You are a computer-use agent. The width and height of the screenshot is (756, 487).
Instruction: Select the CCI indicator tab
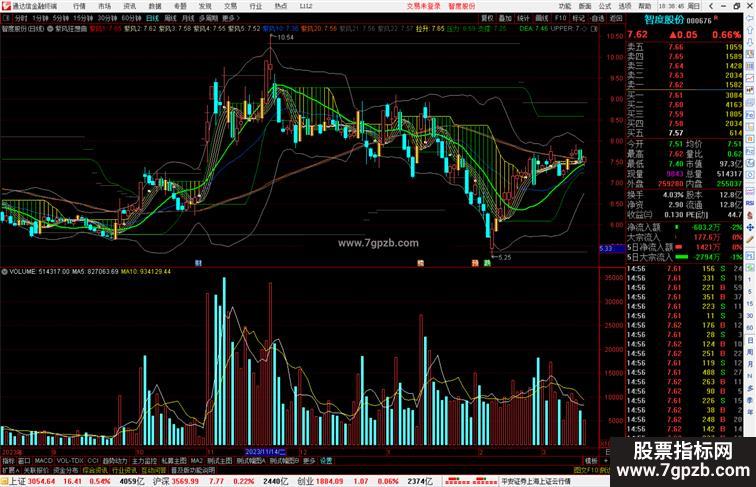(x=93, y=461)
